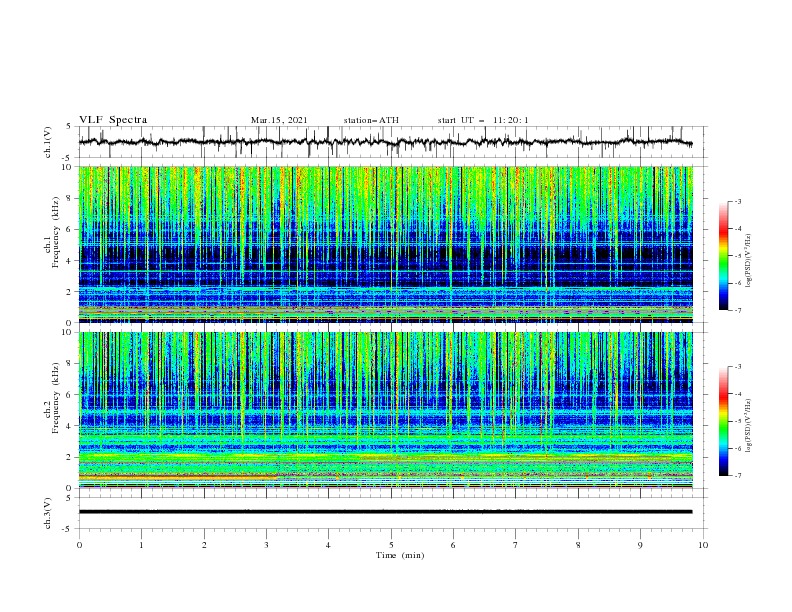This screenshot has height=612, width=792.
Task: Click the "start UT = 11:20:1" label
Action: click(483, 120)
